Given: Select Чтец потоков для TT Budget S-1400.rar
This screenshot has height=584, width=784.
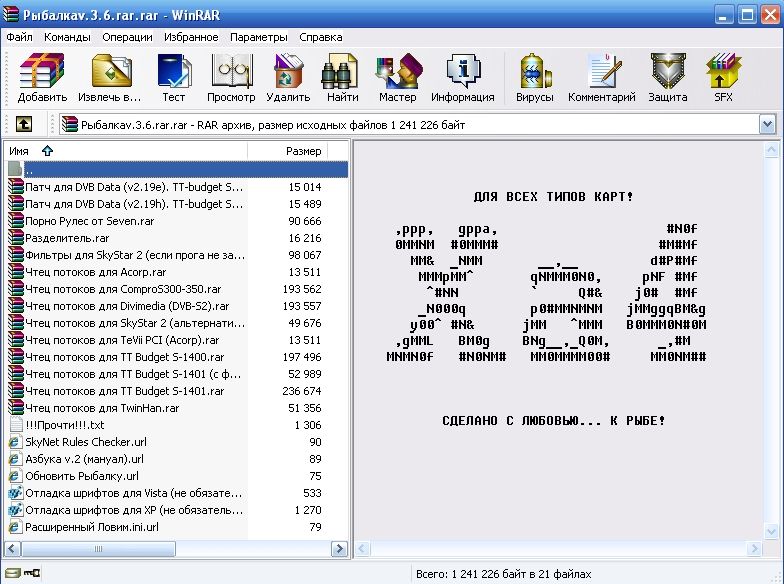Looking at the screenshot, I should [x=124, y=356].
